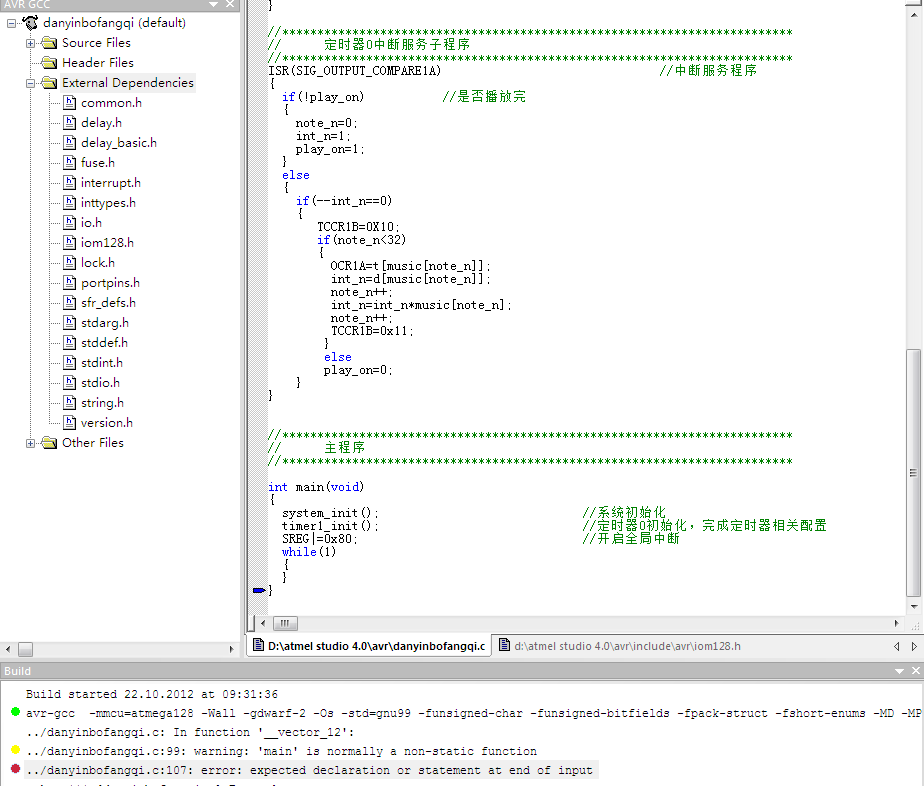This screenshot has height=786, width=924.
Task: Place cursor on OCR1A=t[music[note_n]] line
Action: (x=410, y=266)
